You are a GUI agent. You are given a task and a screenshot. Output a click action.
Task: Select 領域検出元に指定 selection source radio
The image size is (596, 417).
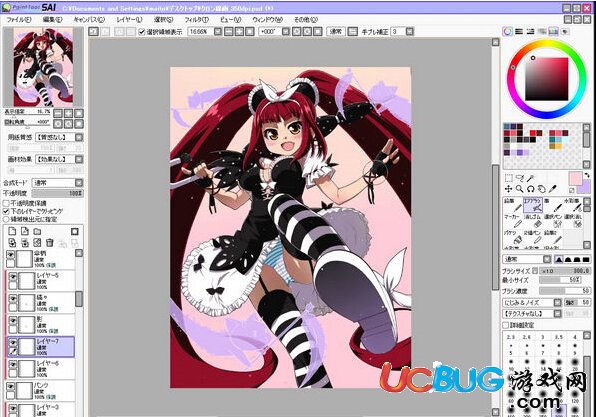click(x=6, y=219)
